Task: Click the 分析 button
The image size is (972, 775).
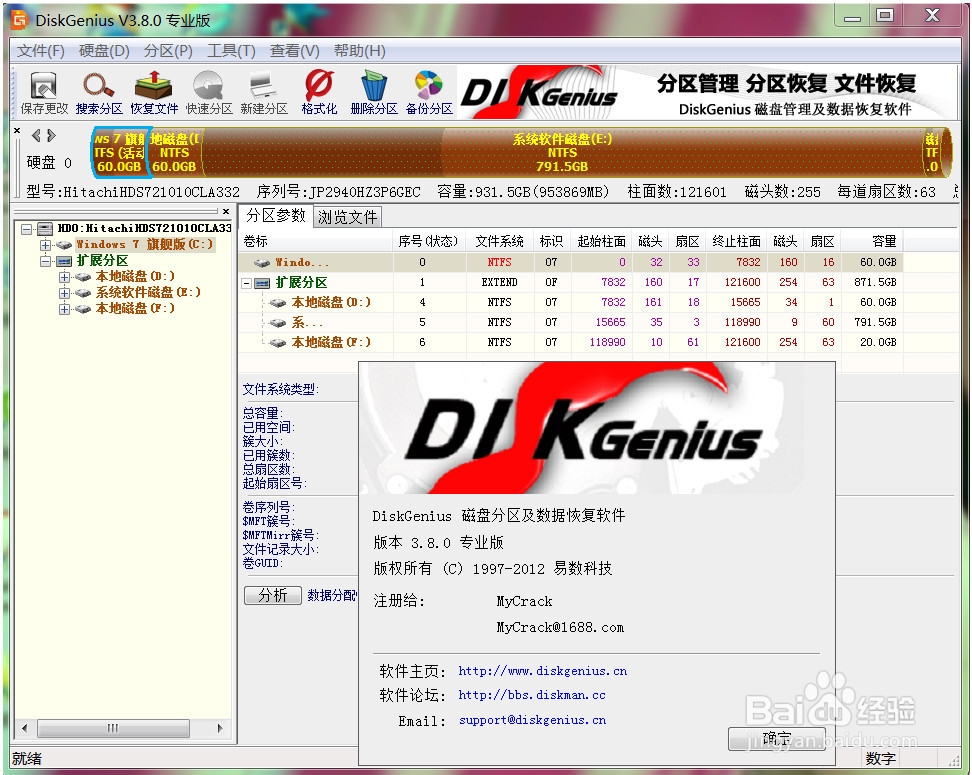Action: 273,595
